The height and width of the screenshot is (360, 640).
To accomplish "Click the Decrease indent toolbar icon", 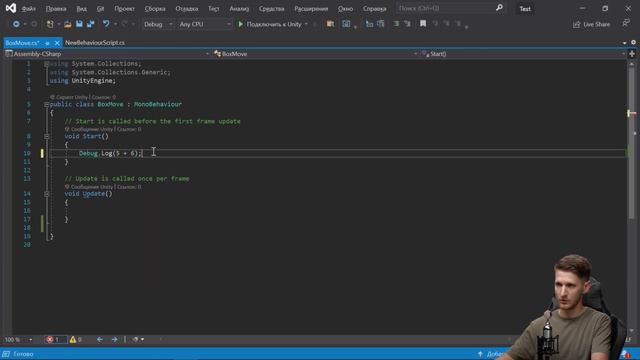I will pos(396,24).
